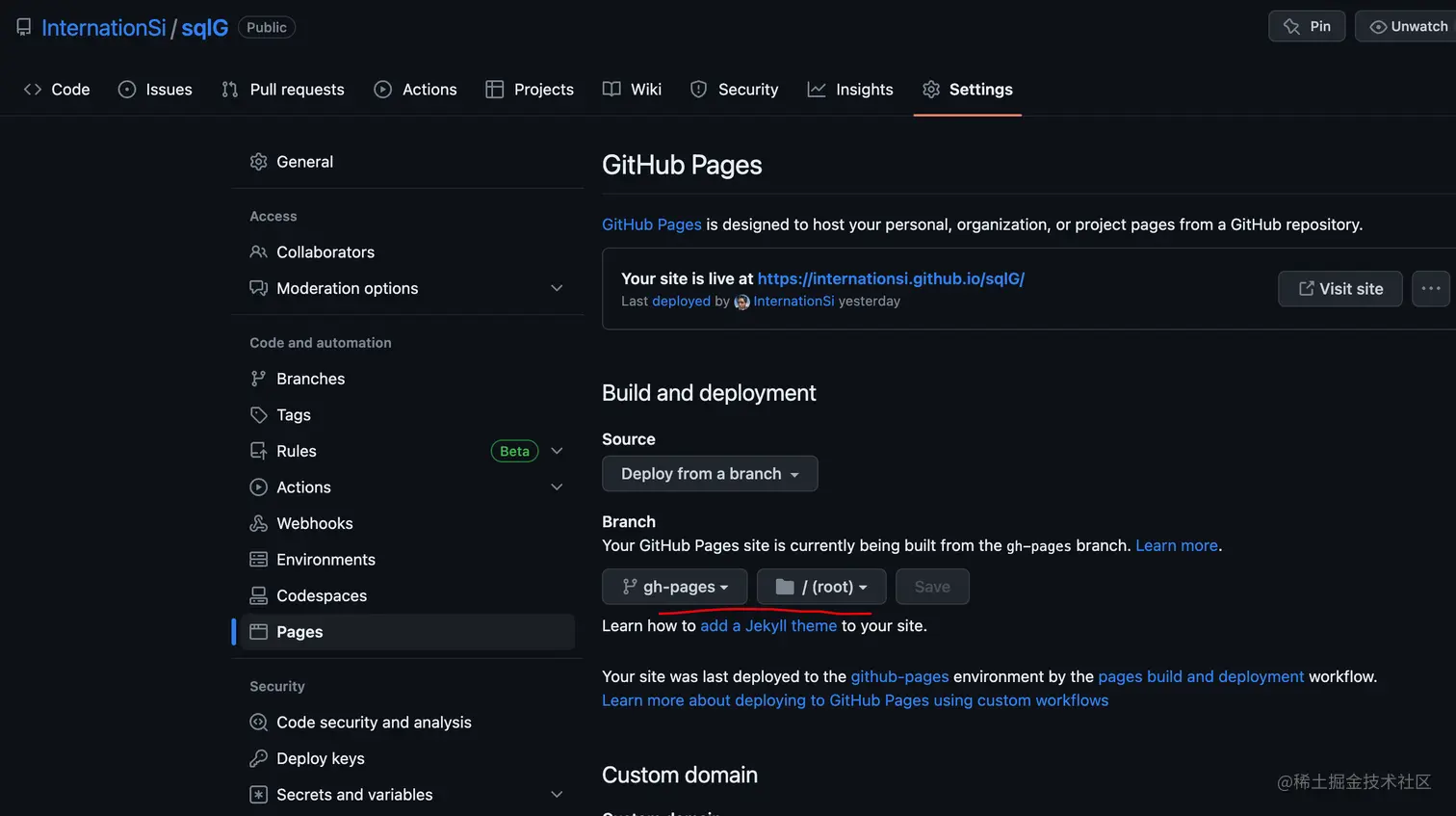Open the live site URL link
Viewport: 1456px width, 816px height.
891,278
